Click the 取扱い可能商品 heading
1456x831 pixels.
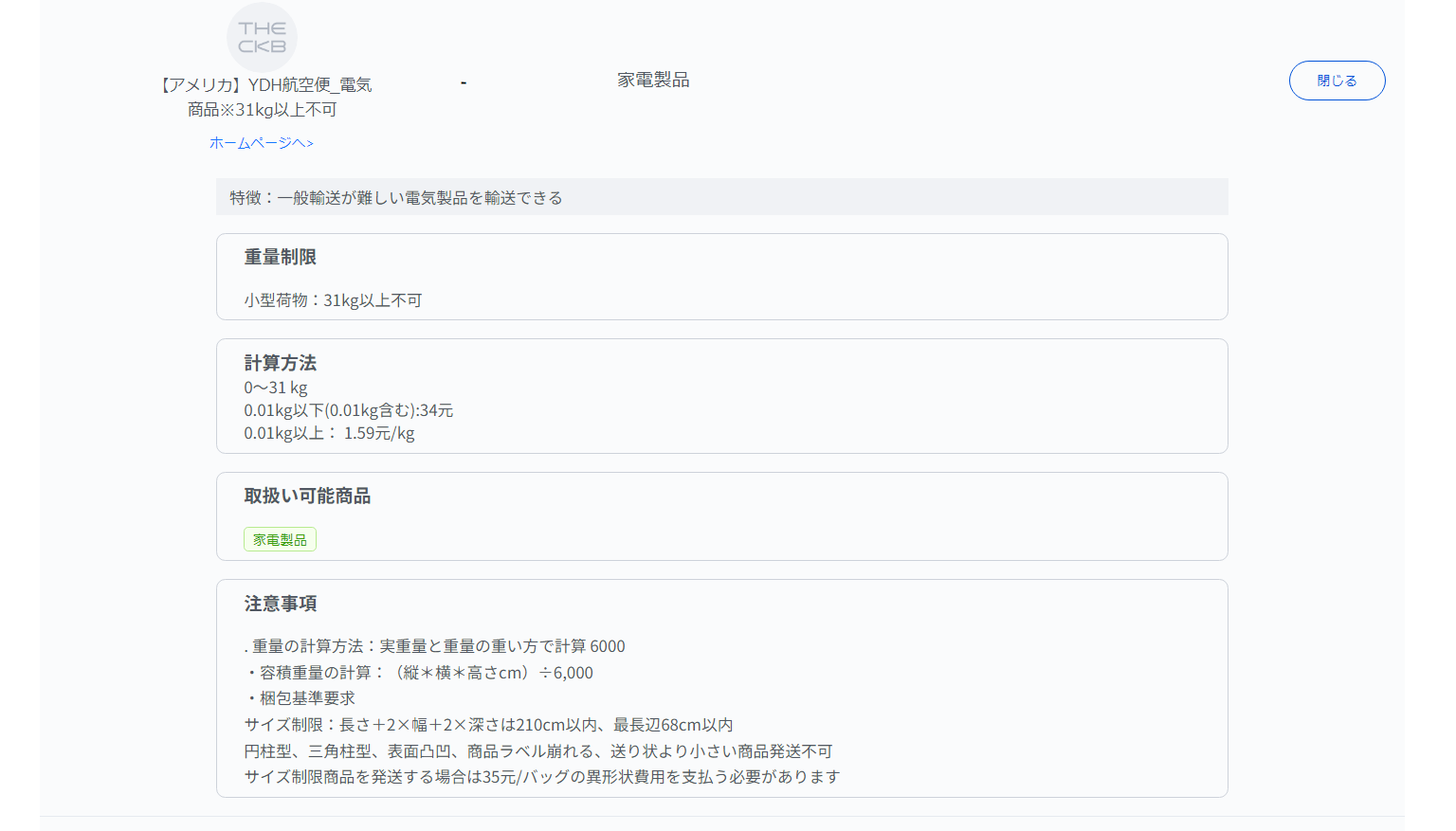[x=307, y=496]
